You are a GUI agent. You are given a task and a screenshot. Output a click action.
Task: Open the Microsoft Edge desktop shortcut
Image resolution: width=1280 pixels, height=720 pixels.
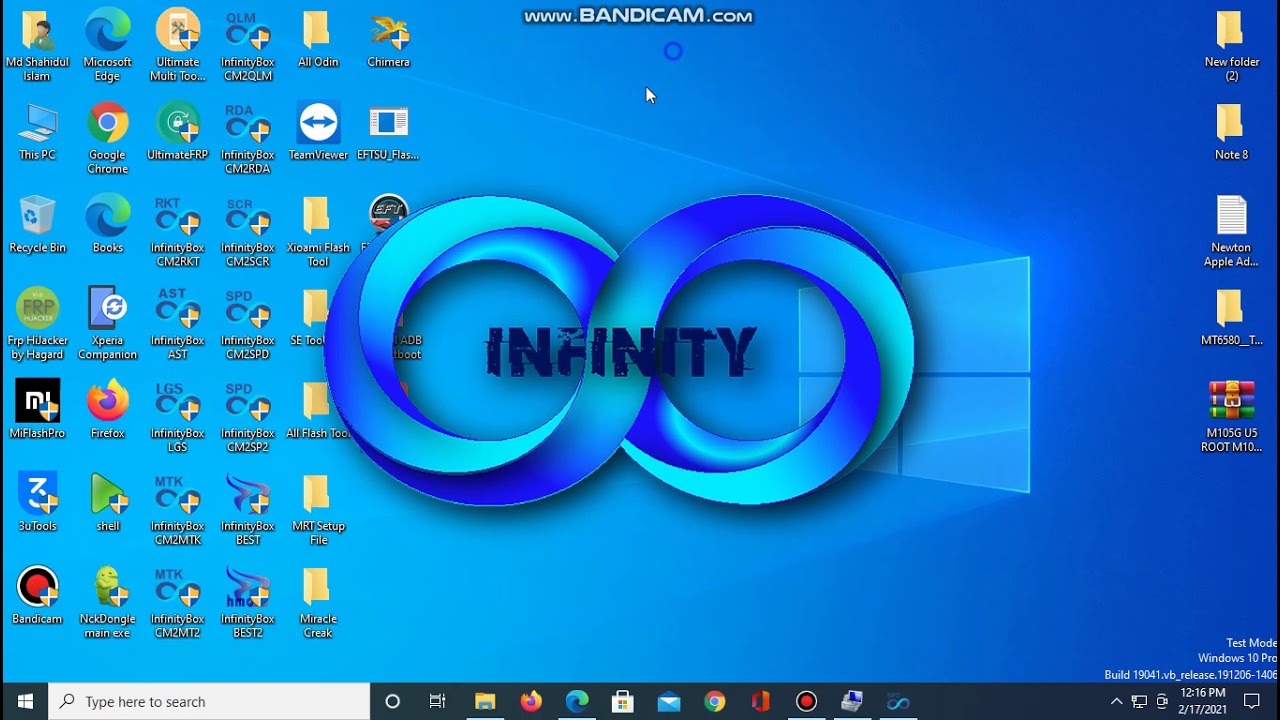pos(107,45)
